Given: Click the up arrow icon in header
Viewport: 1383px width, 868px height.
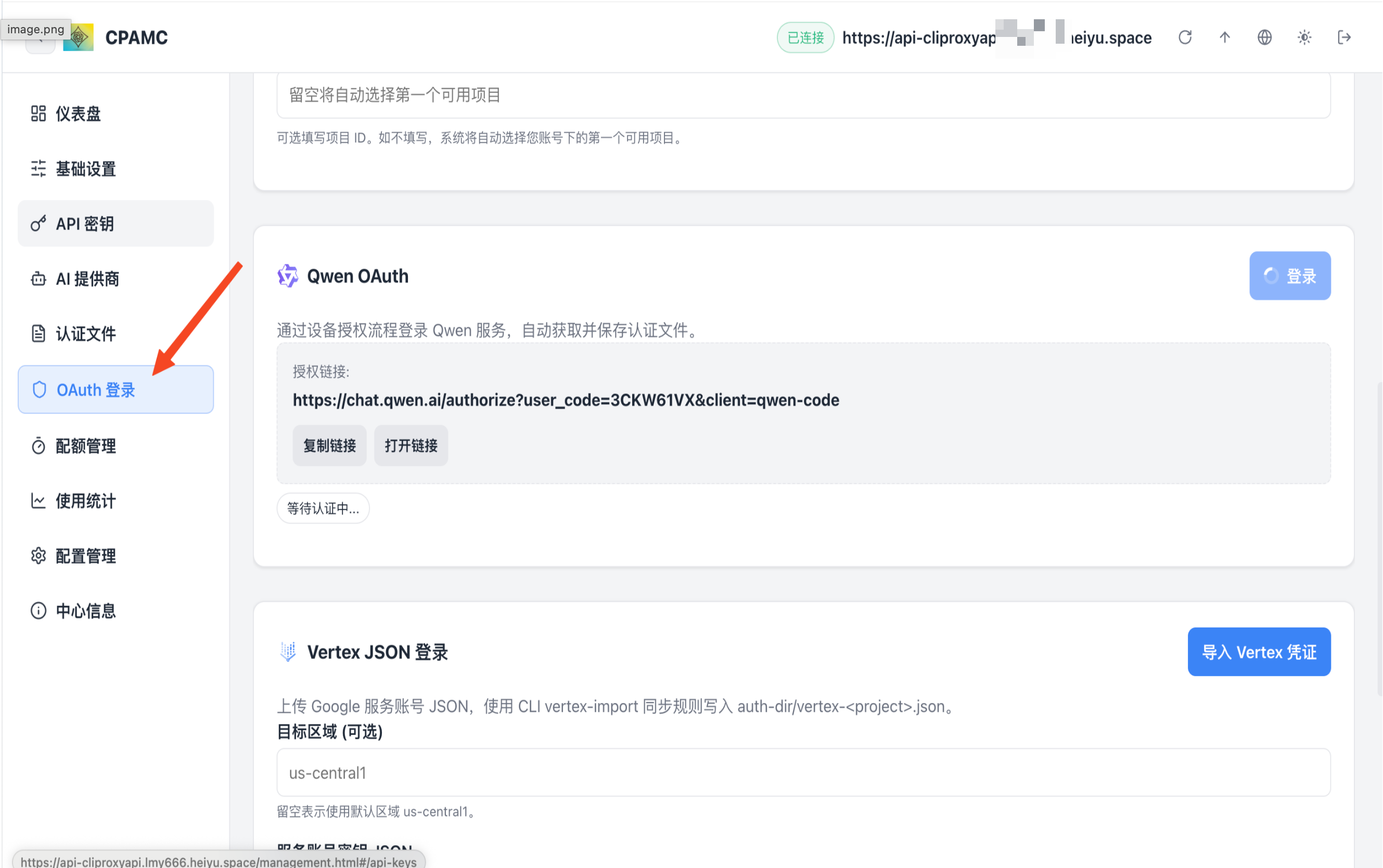Looking at the screenshot, I should 1225,37.
